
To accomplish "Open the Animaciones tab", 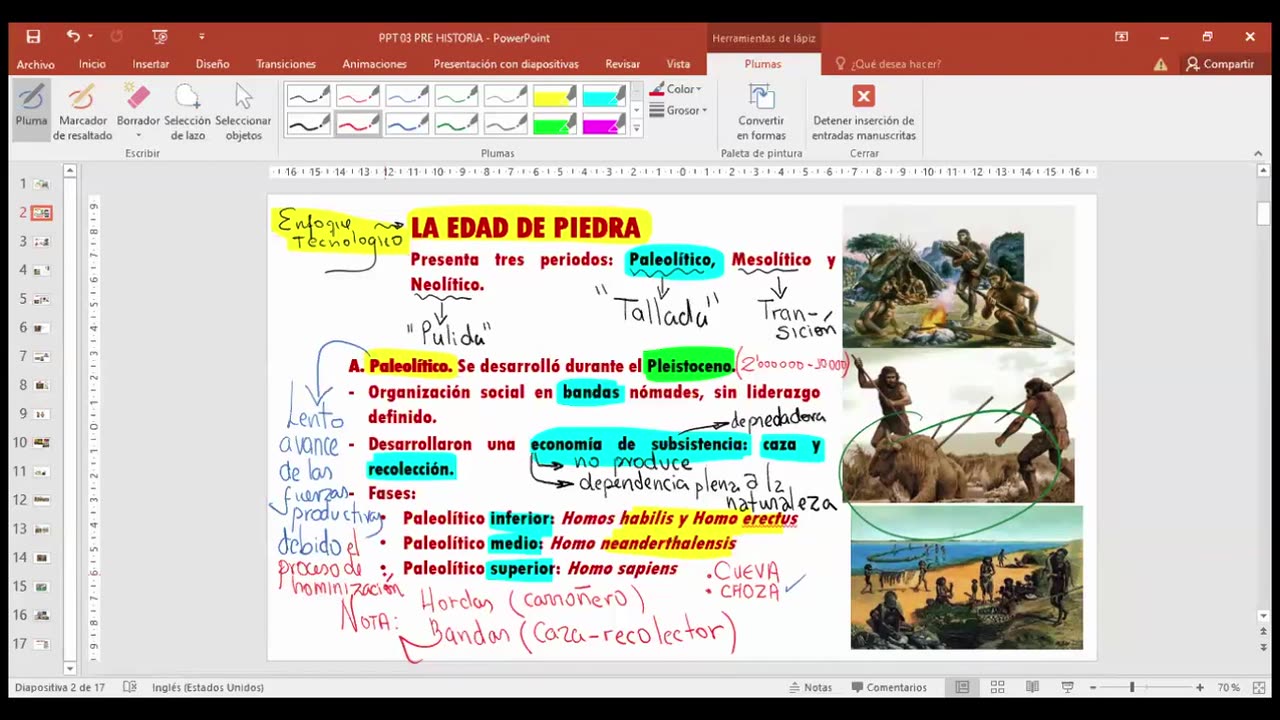I will [375, 64].
